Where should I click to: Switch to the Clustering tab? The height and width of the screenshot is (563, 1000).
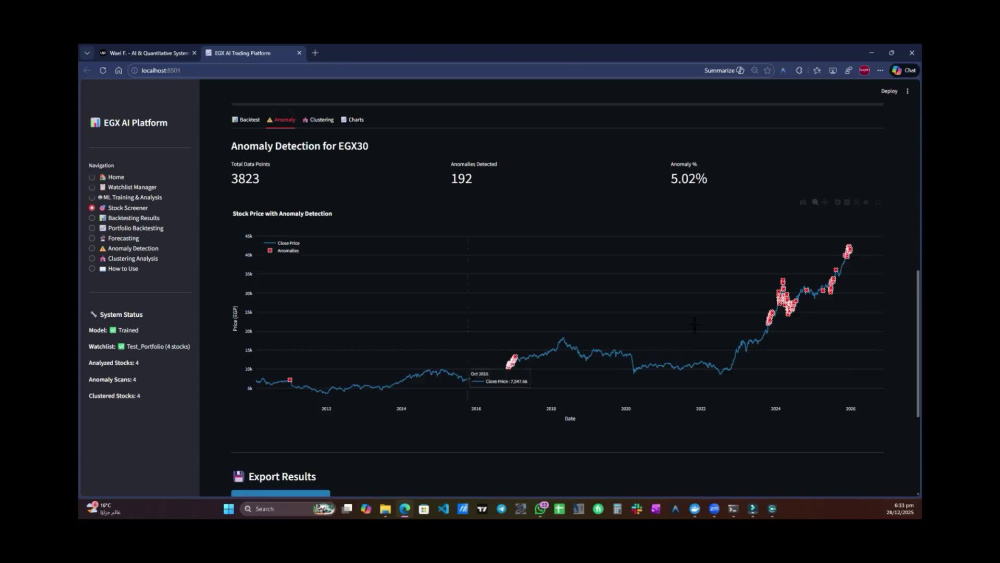[318, 120]
